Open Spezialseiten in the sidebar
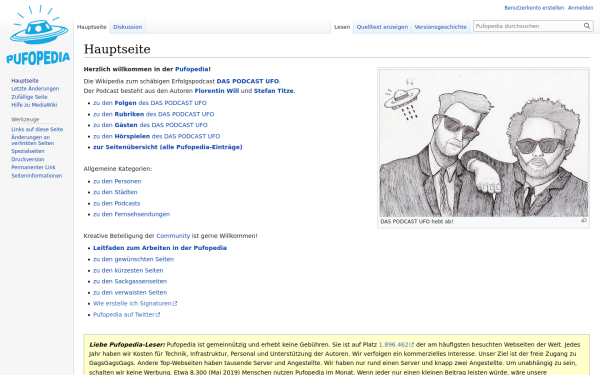The width and height of the screenshot is (600, 375). (28, 151)
